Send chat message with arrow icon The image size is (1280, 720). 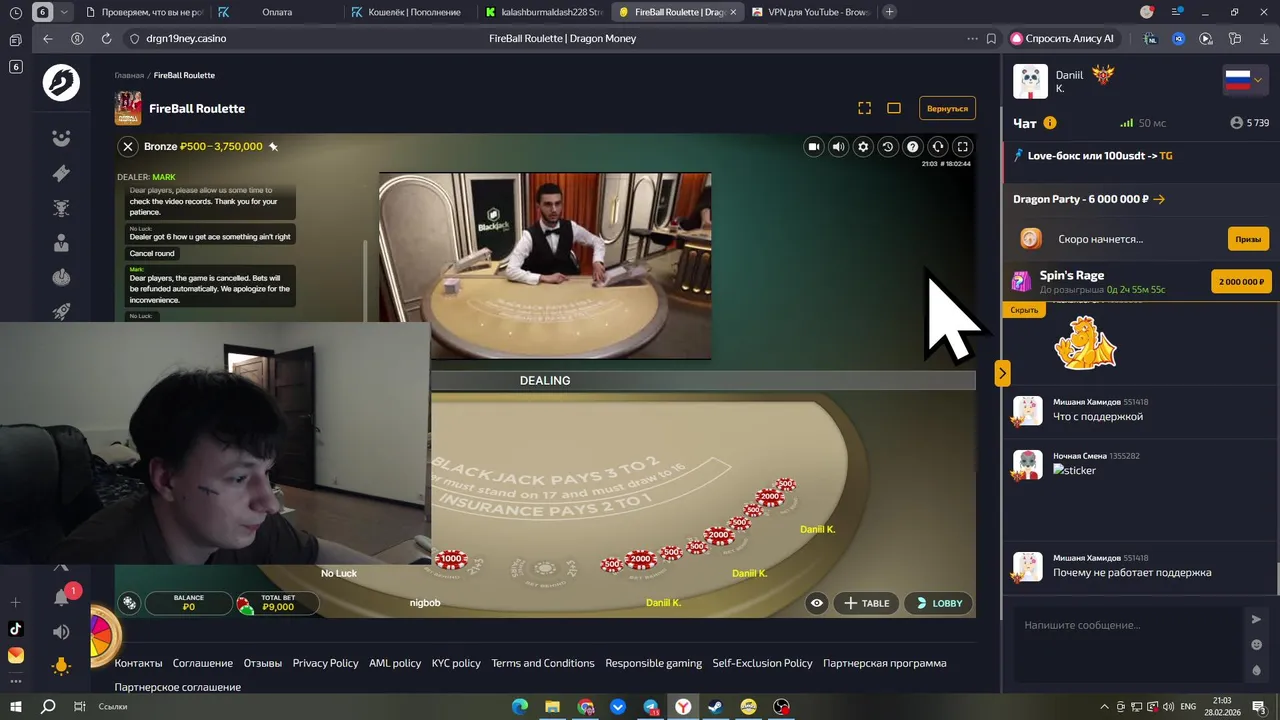click(x=1257, y=619)
